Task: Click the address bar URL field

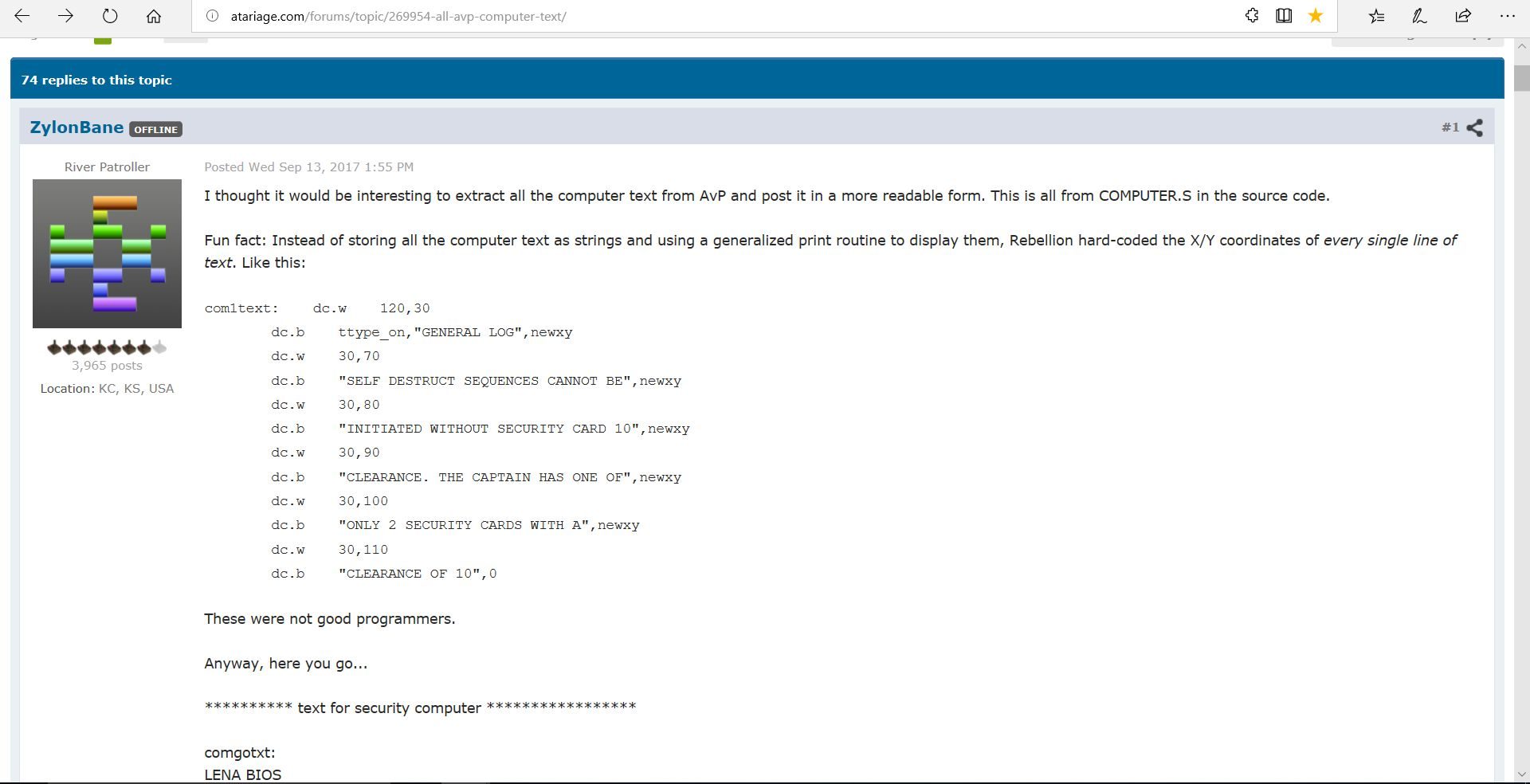Action: (717, 16)
